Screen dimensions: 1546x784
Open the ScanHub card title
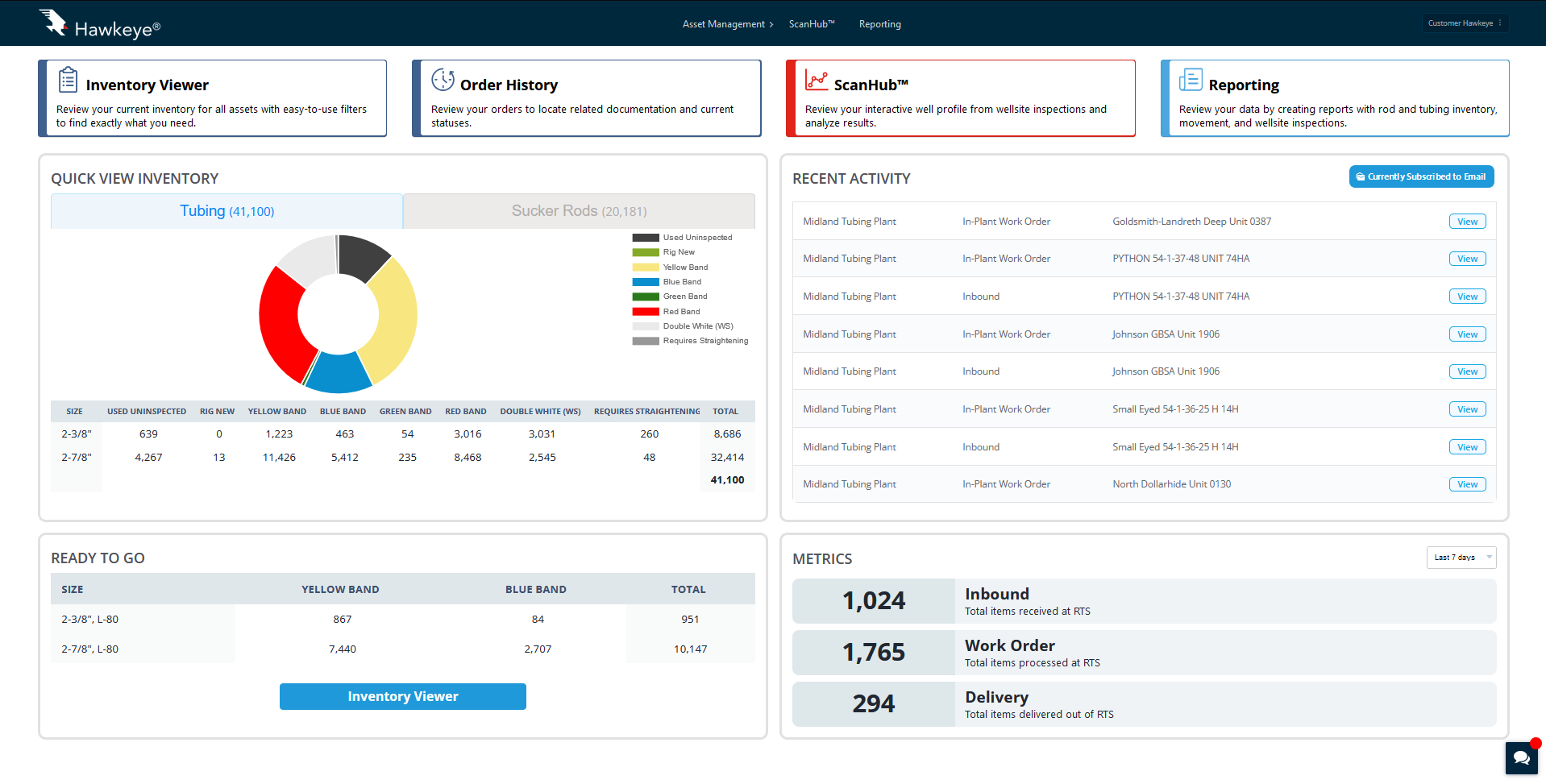click(x=871, y=85)
